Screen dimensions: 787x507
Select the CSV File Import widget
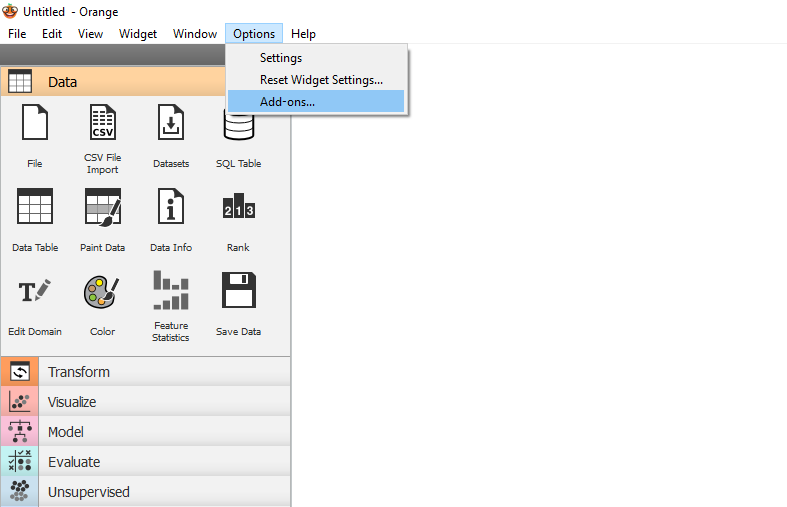[x=102, y=123]
